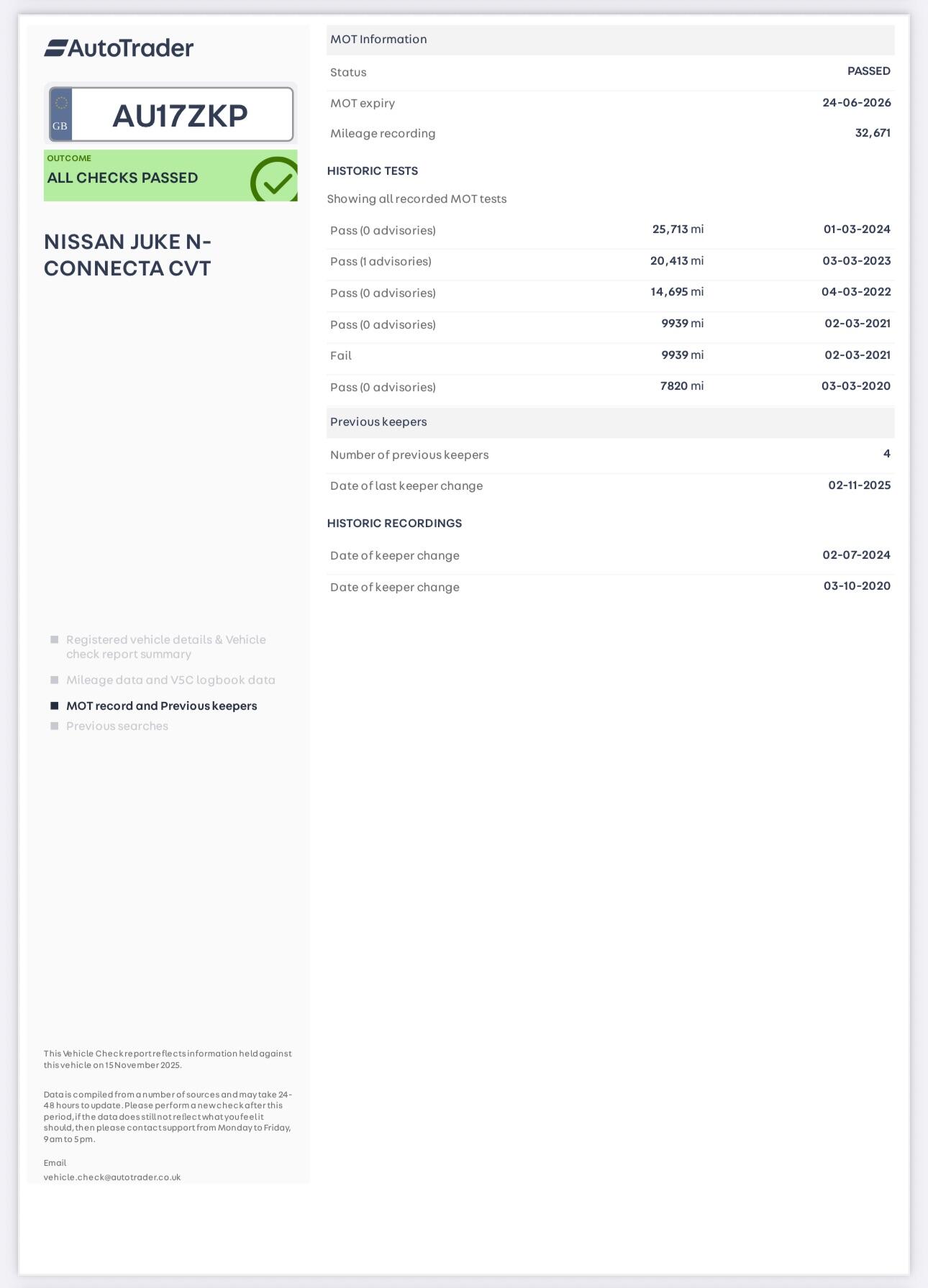
Task: Click the GB badge on the number plate
Action: point(60,115)
